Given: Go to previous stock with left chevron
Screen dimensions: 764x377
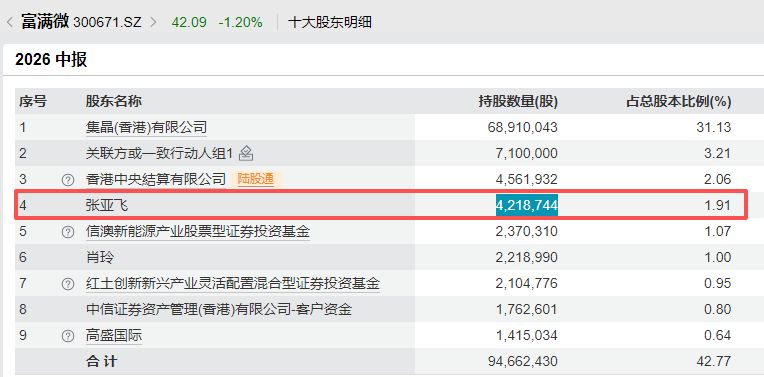Looking at the screenshot, I should tap(10, 22).
